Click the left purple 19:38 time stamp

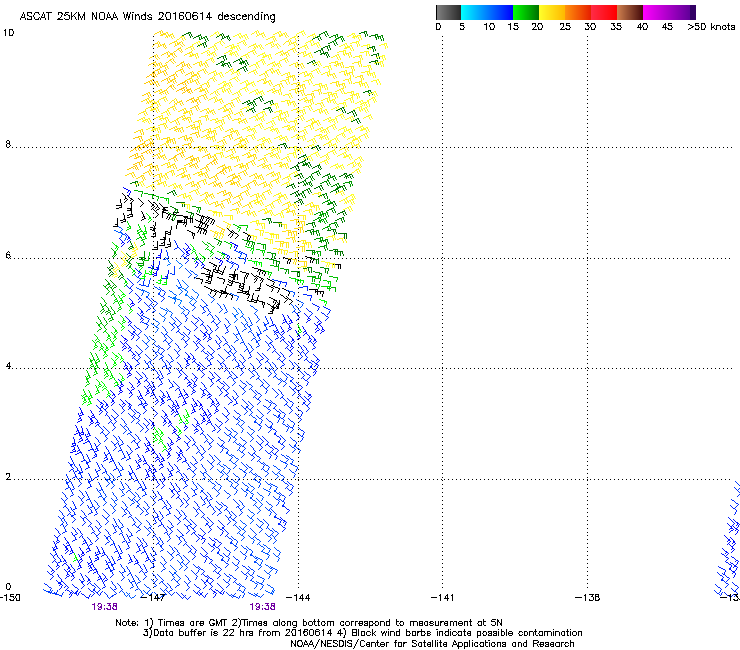[x=104, y=607]
